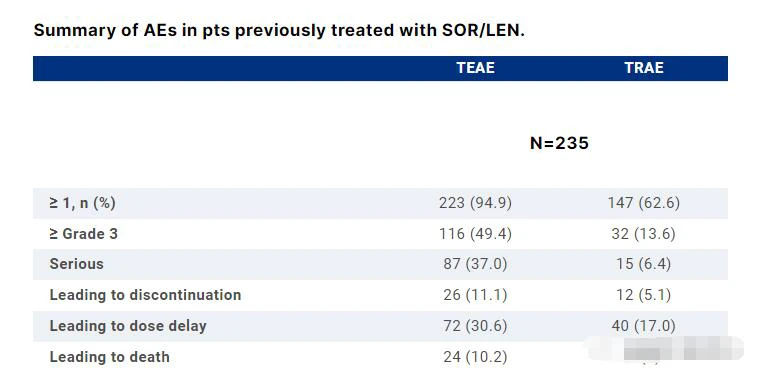Select death TEAE value 24 (10.2)

pyautogui.click(x=476, y=357)
